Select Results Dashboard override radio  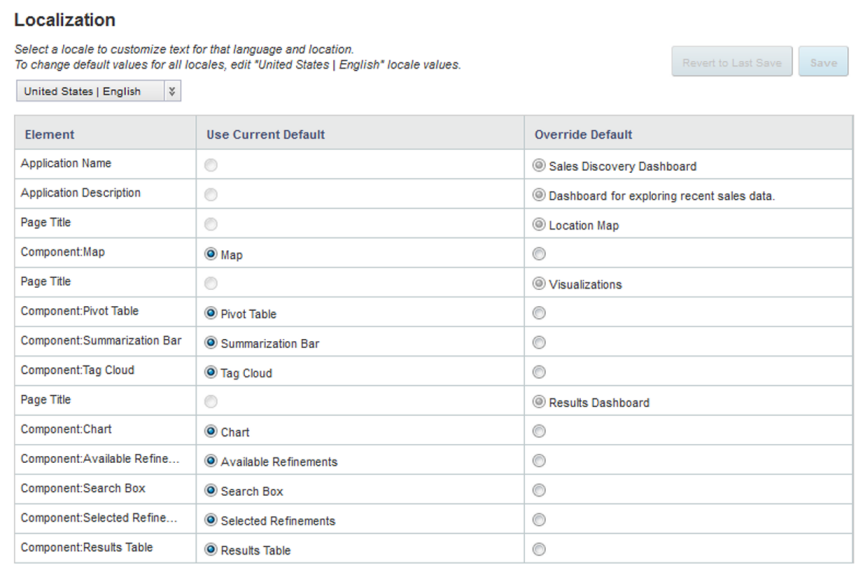[540, 402]
